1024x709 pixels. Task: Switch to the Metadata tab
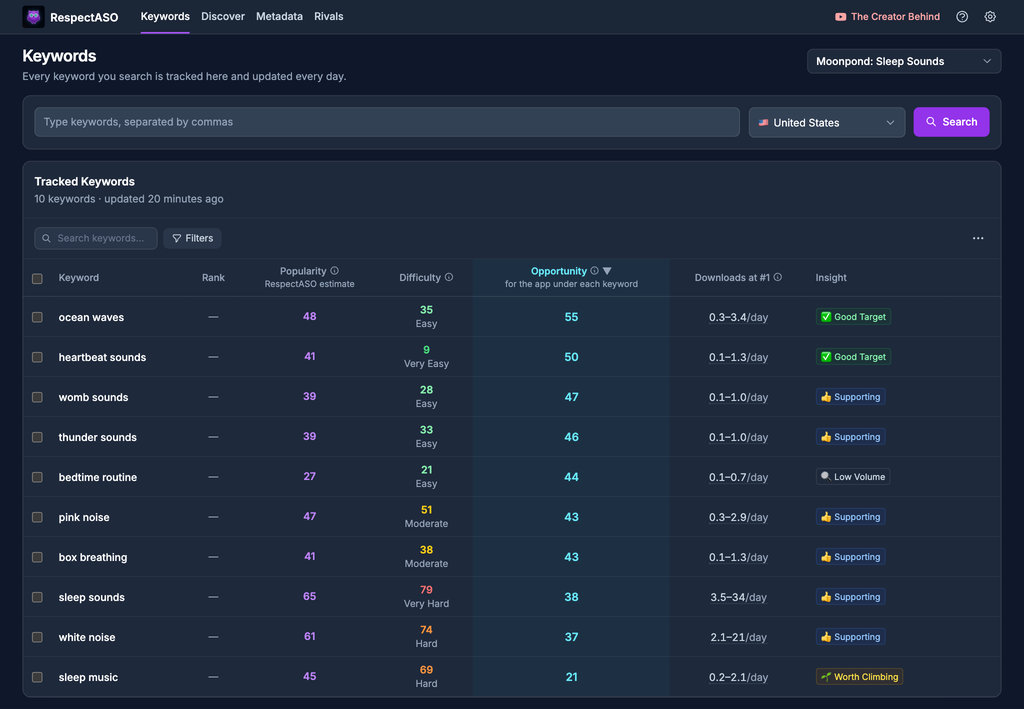[x=279, y=16]
